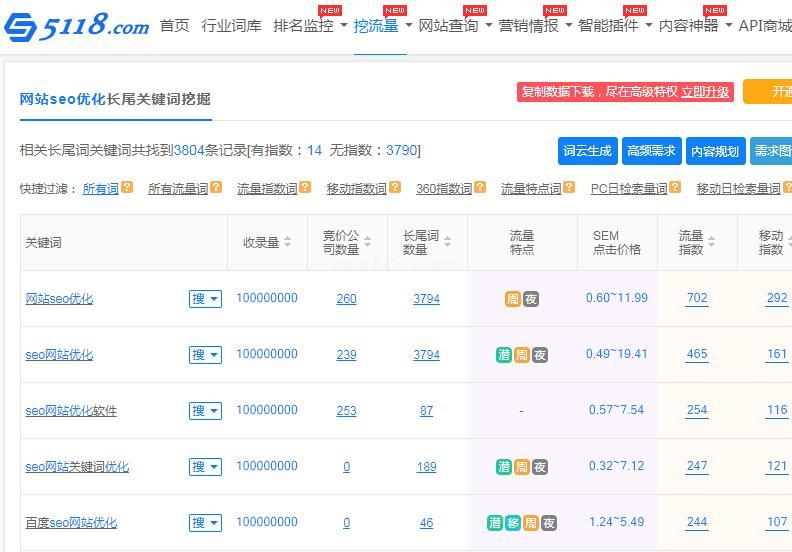The width and height of the screenshot is (792, 552).
Task: Click 高频需求 button
Action: click(651, 151)
